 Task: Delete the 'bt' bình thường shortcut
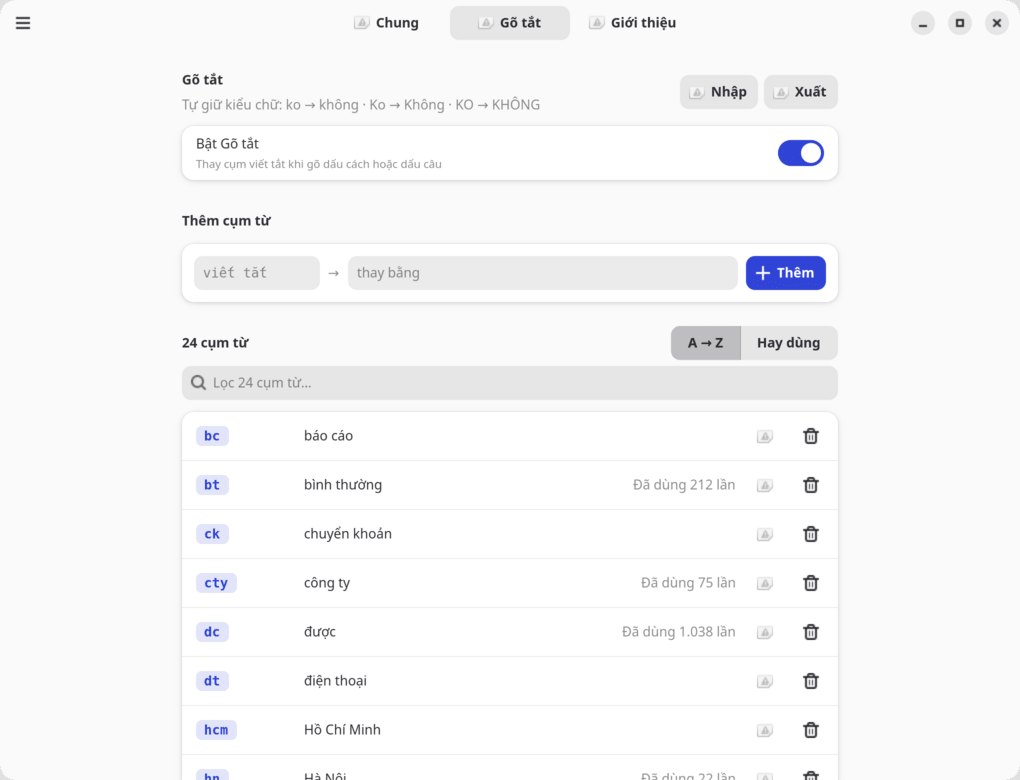(x=811, y=485)
